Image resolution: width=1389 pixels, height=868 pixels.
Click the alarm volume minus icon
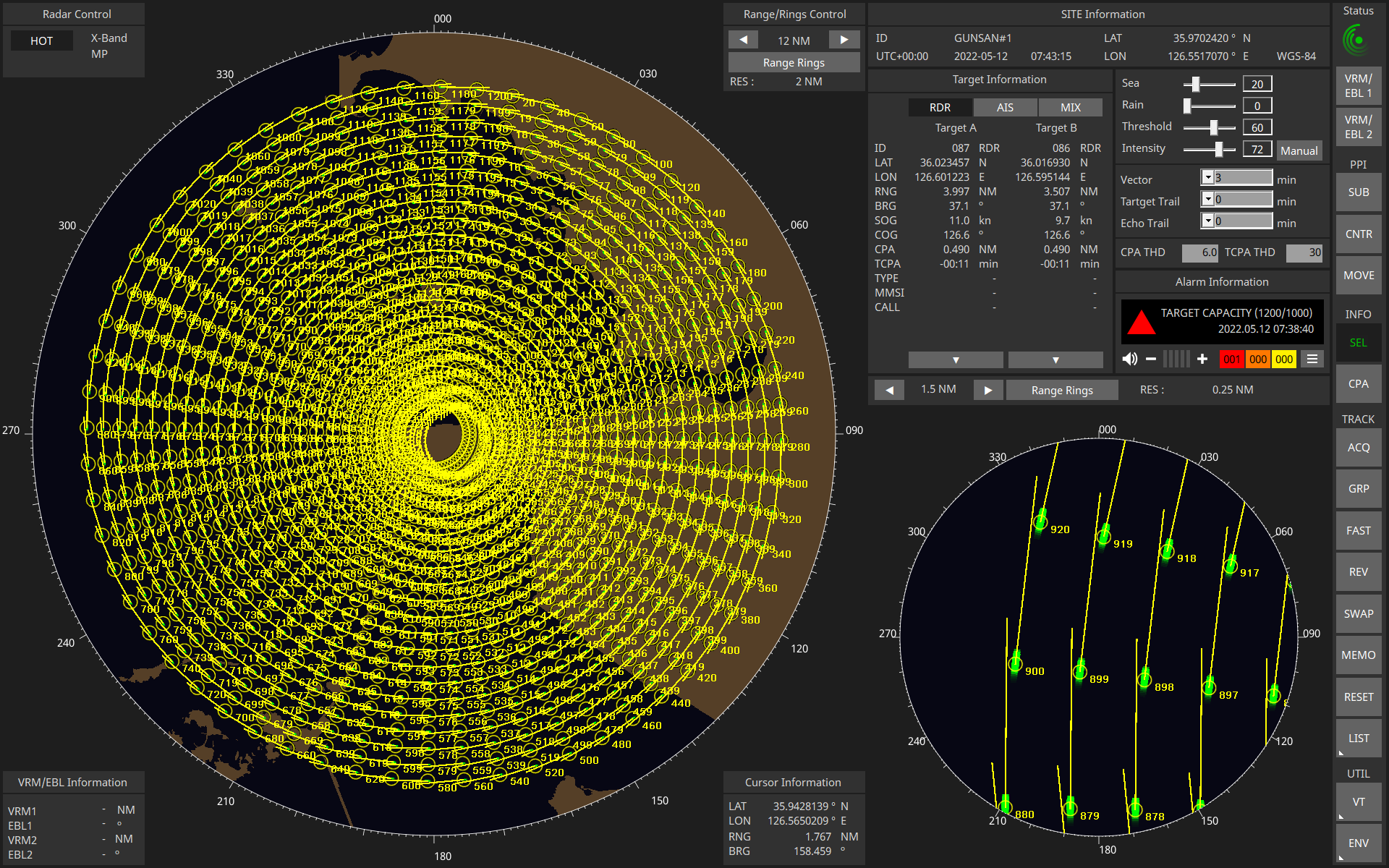pos(1151,359)
